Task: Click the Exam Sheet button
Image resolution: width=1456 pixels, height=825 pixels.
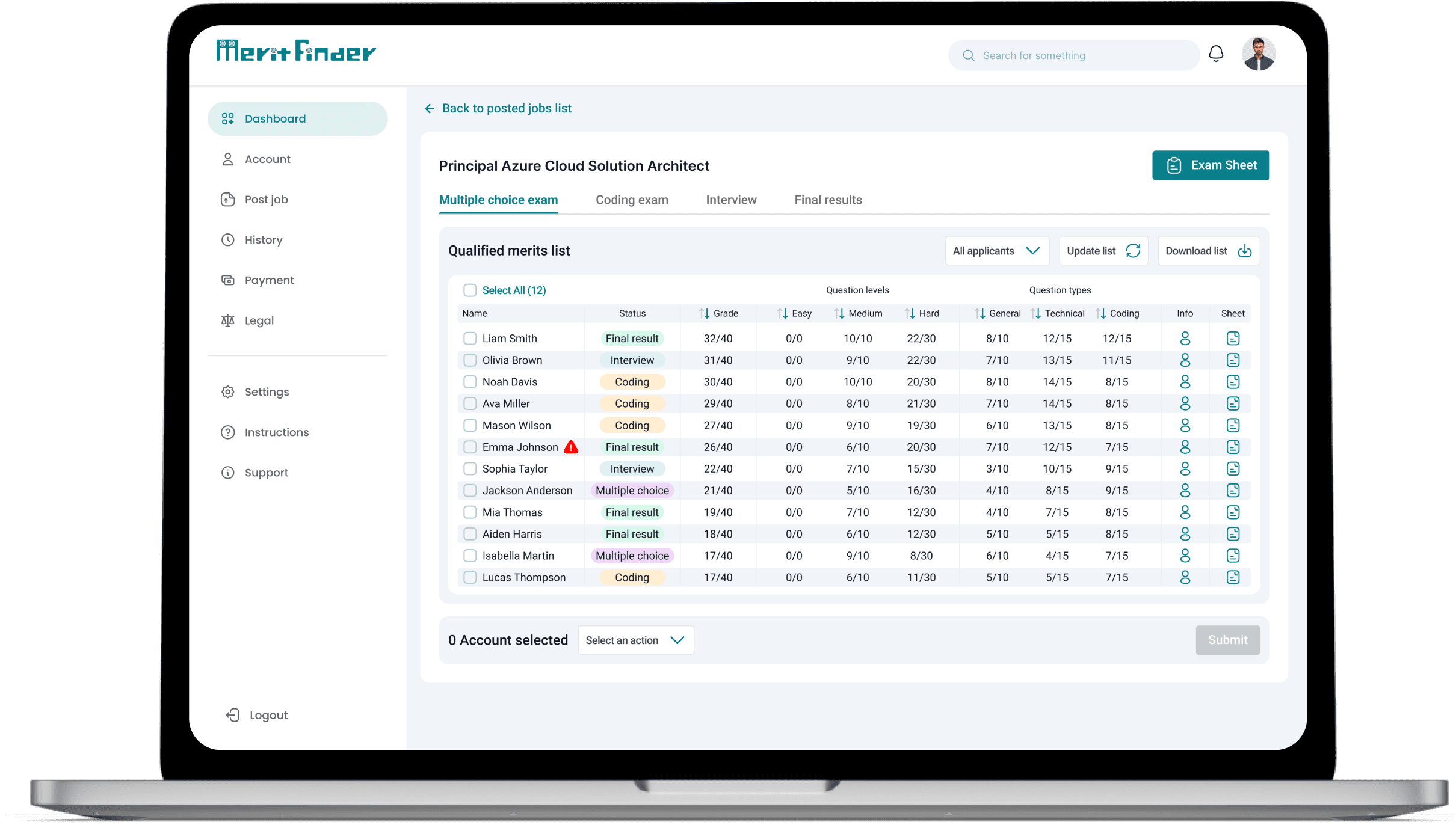Action: (x=1211, y=165)
